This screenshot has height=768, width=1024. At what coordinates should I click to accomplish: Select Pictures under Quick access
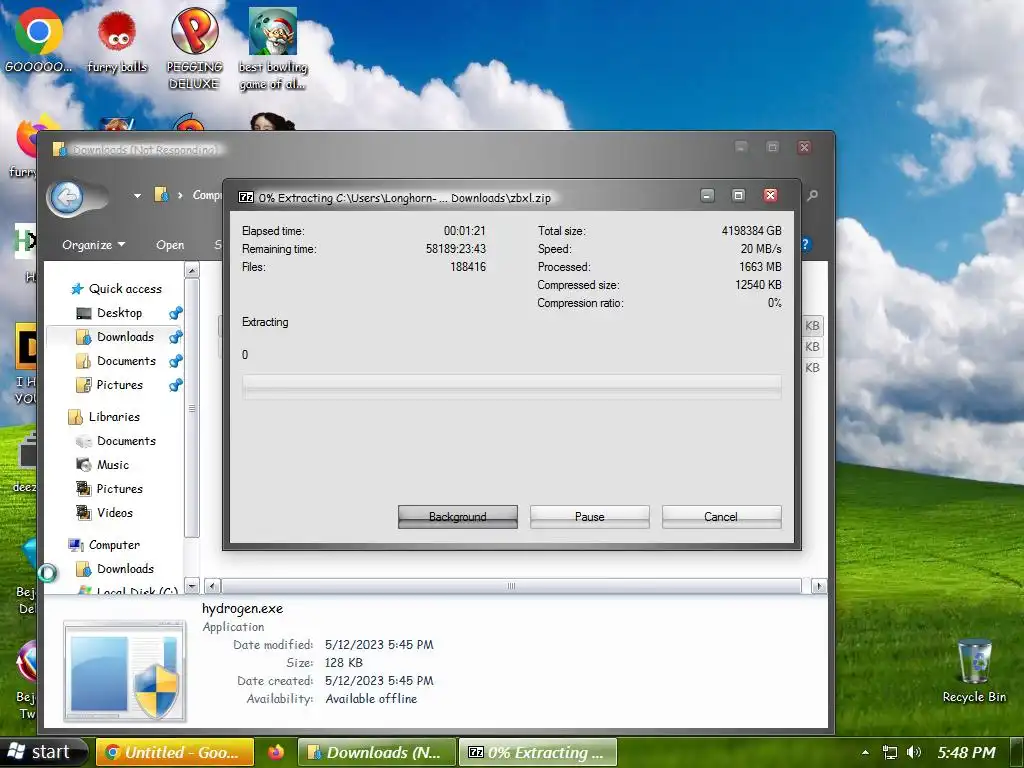(x=120, y=385)
